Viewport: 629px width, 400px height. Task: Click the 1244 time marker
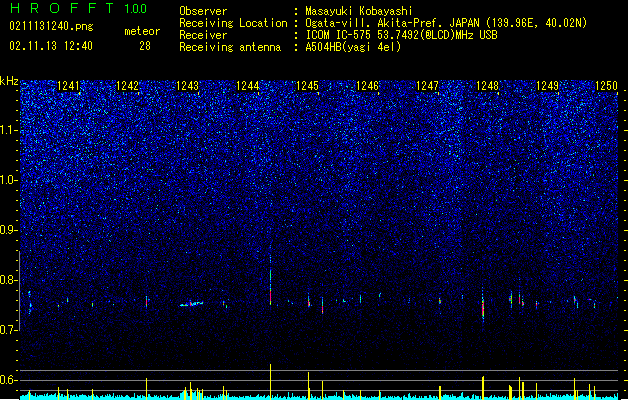click(x=248, y=86)
